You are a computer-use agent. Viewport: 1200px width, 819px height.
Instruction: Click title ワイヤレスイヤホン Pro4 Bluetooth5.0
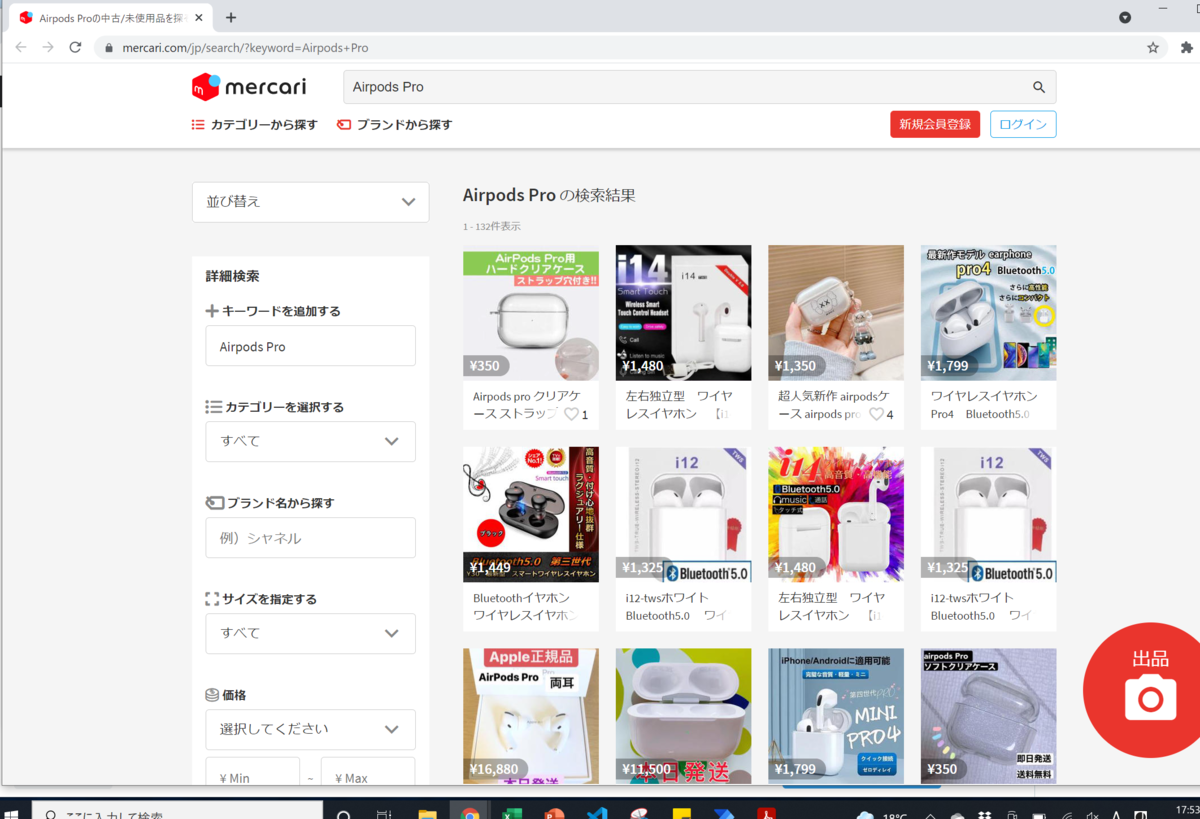(x=983, y=405)
